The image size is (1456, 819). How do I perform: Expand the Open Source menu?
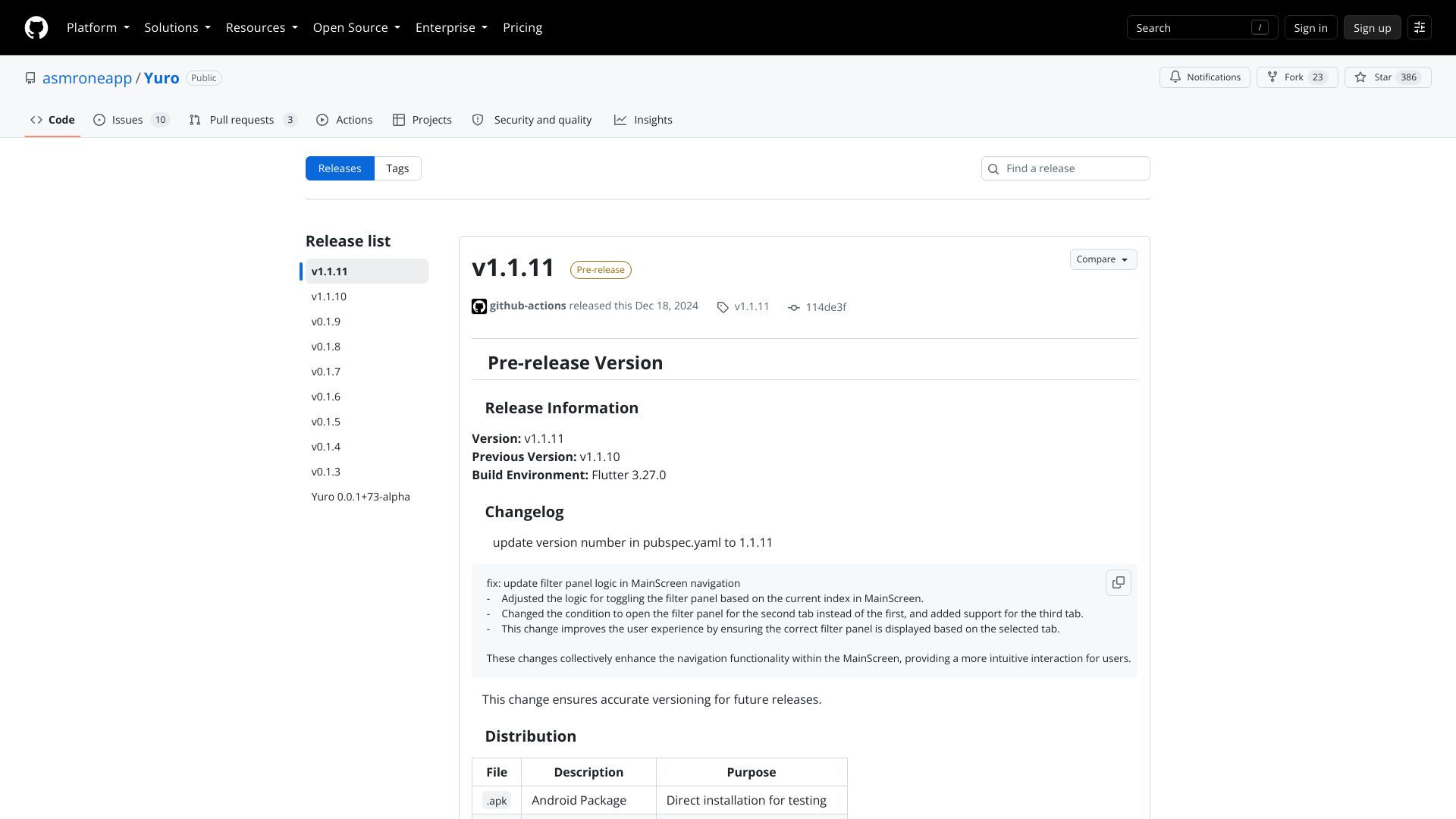click(356, 27)
